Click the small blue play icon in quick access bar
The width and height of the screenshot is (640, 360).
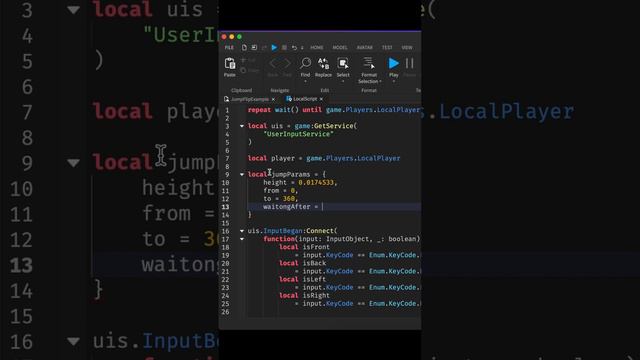[x=274, y=48]
